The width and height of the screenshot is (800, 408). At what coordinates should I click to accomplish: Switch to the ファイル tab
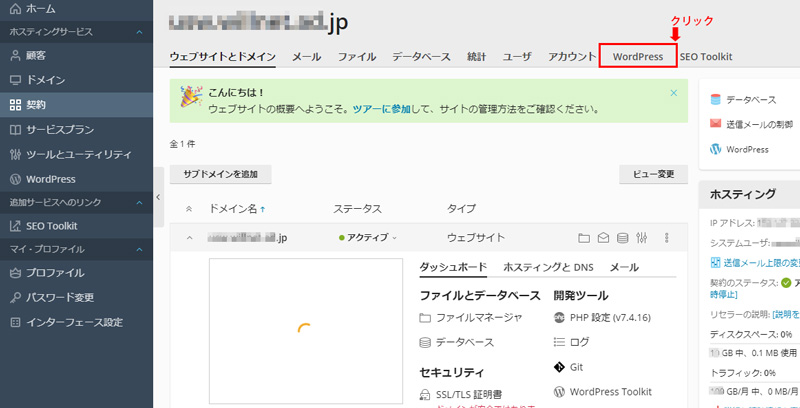pos(357,57)
